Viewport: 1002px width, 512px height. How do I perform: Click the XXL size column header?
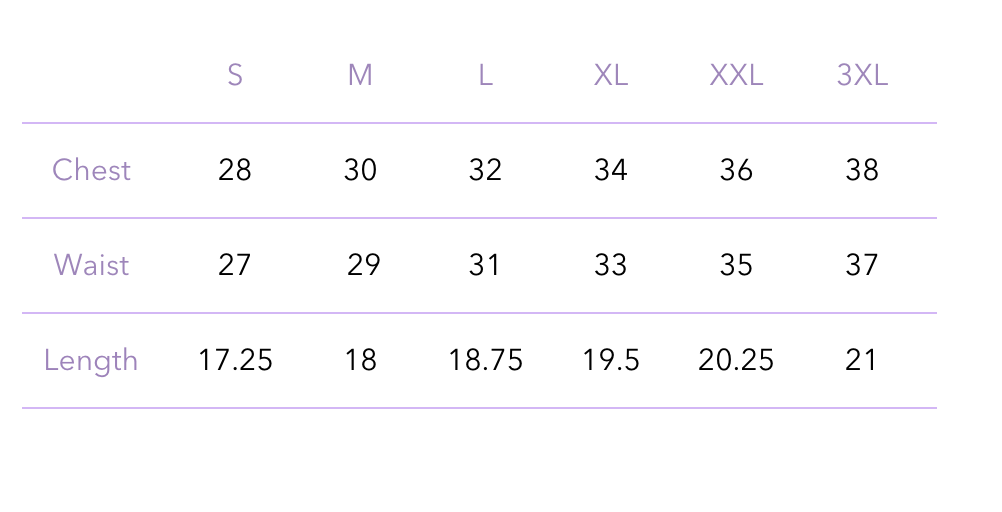736,76
